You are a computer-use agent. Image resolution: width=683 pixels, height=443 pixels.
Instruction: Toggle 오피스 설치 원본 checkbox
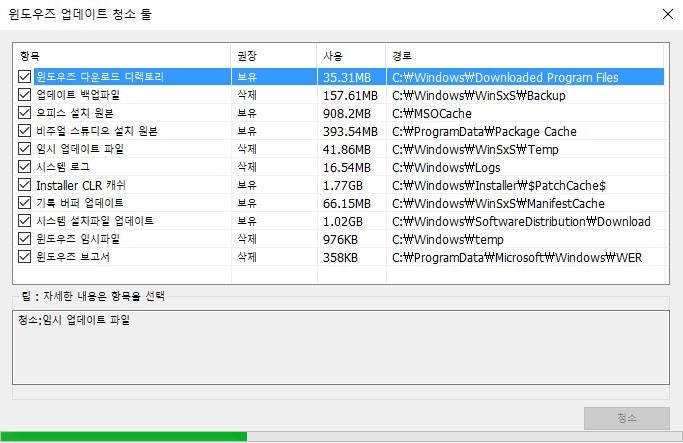click(x=24, y=113)
